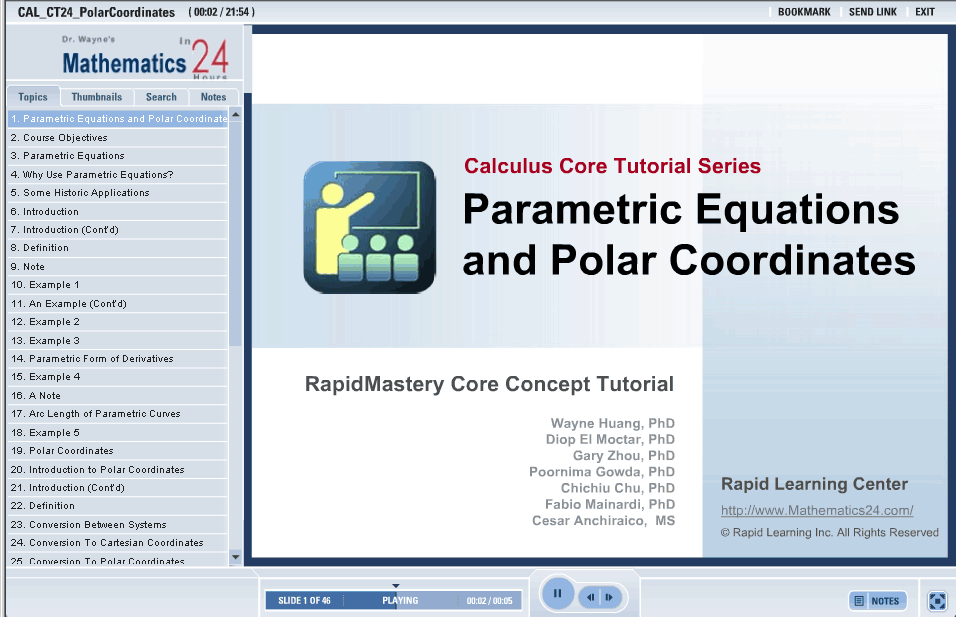Open topic Why Use Parametric Equations?
956x617 pixels.
[118, 174]
